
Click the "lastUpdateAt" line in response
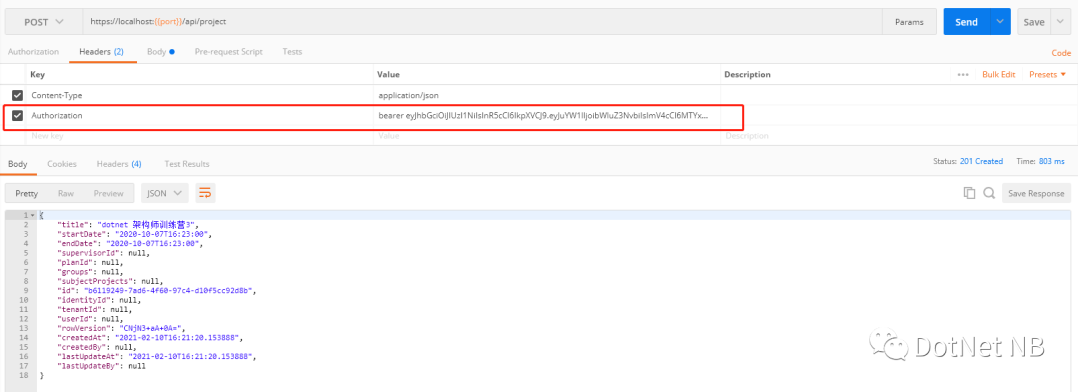(x=157, y=357)
